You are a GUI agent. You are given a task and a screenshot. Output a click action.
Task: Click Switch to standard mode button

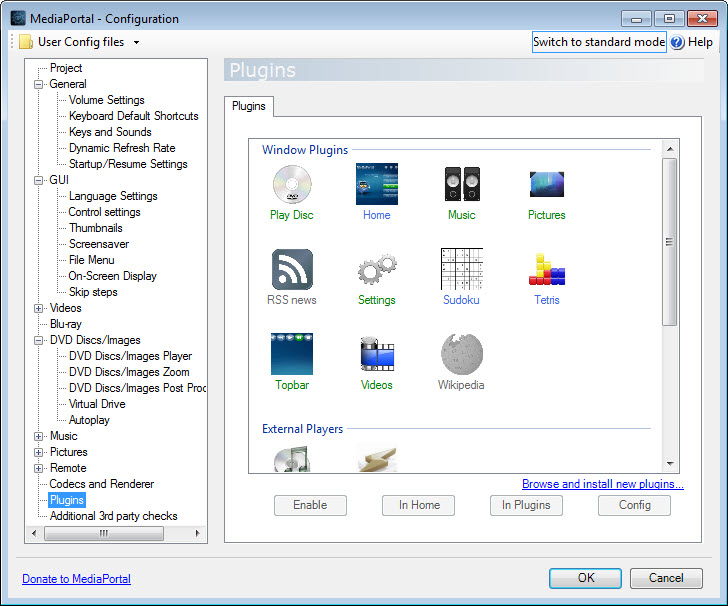click(599, 42)
